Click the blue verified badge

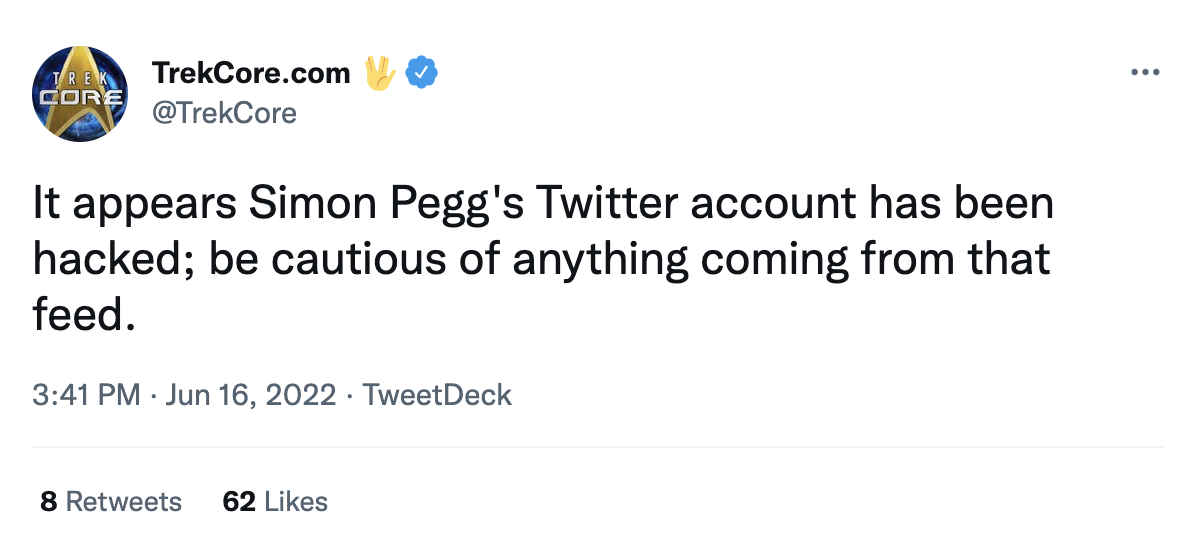pyautogui.click(x=423, y=73)
